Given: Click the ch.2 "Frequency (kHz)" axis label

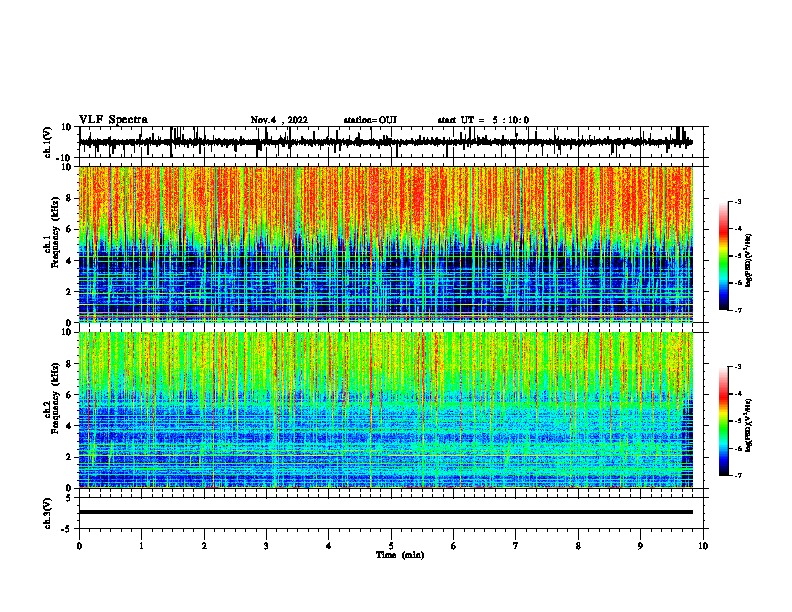Looking at the screenshot, I should point(55,398).
